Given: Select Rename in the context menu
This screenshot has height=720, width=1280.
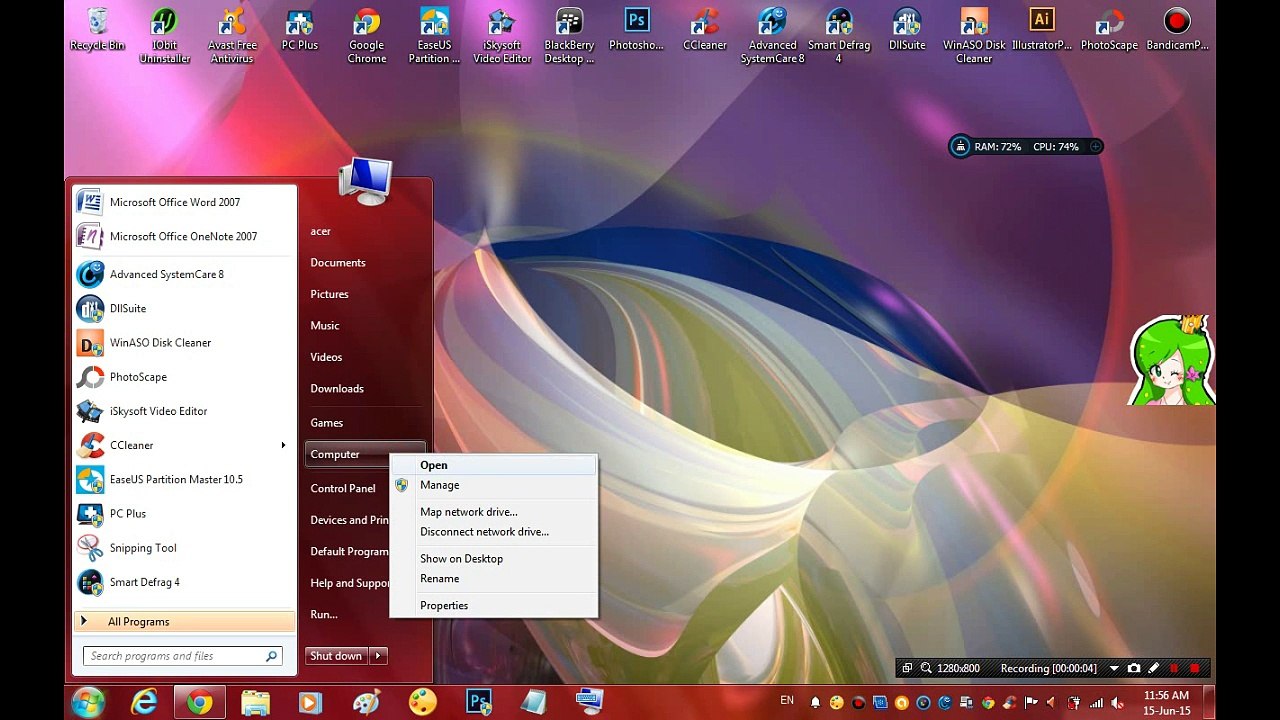Looking at the screenshot, I should click(494, 579).
